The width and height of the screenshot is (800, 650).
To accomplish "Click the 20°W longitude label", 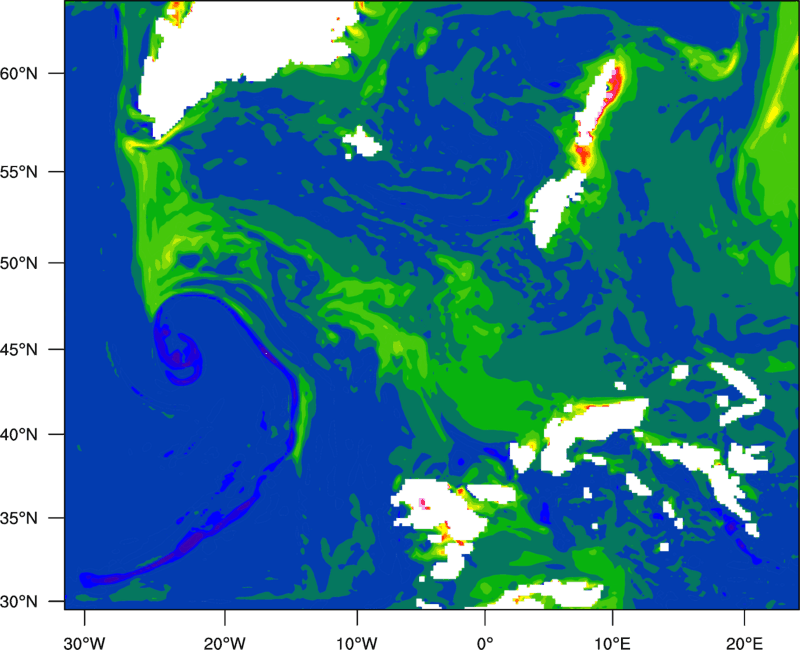I will coord(225,643).
